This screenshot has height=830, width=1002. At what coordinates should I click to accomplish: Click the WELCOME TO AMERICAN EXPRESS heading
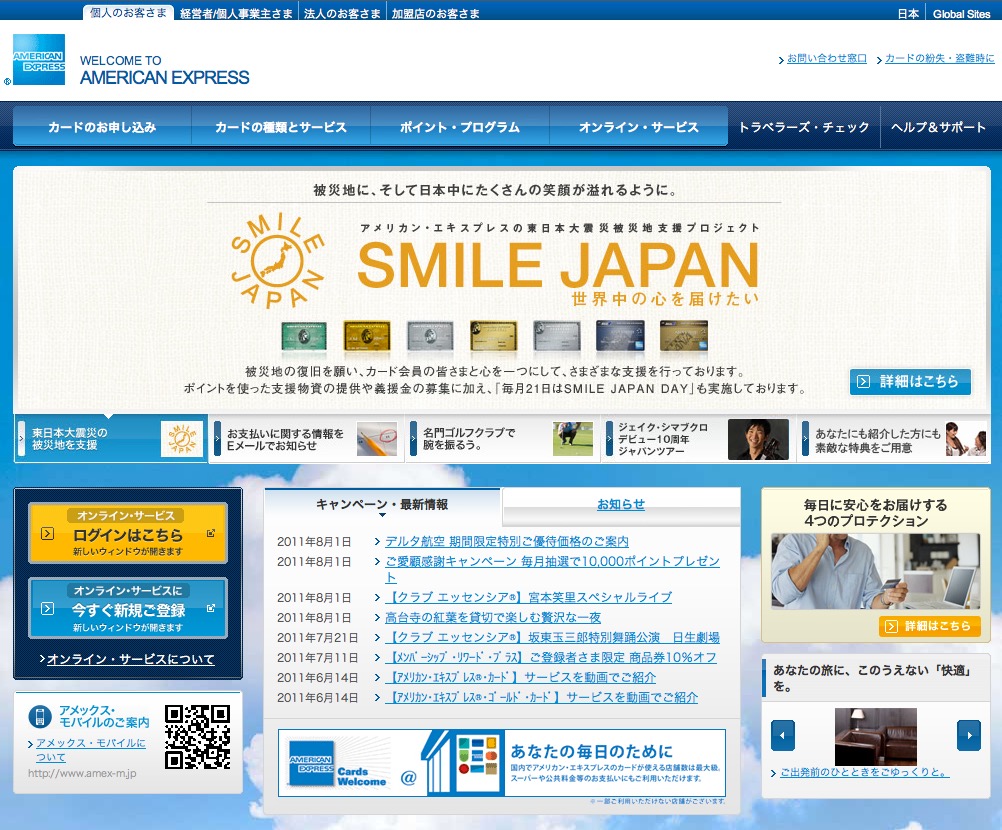coord(164,70)
